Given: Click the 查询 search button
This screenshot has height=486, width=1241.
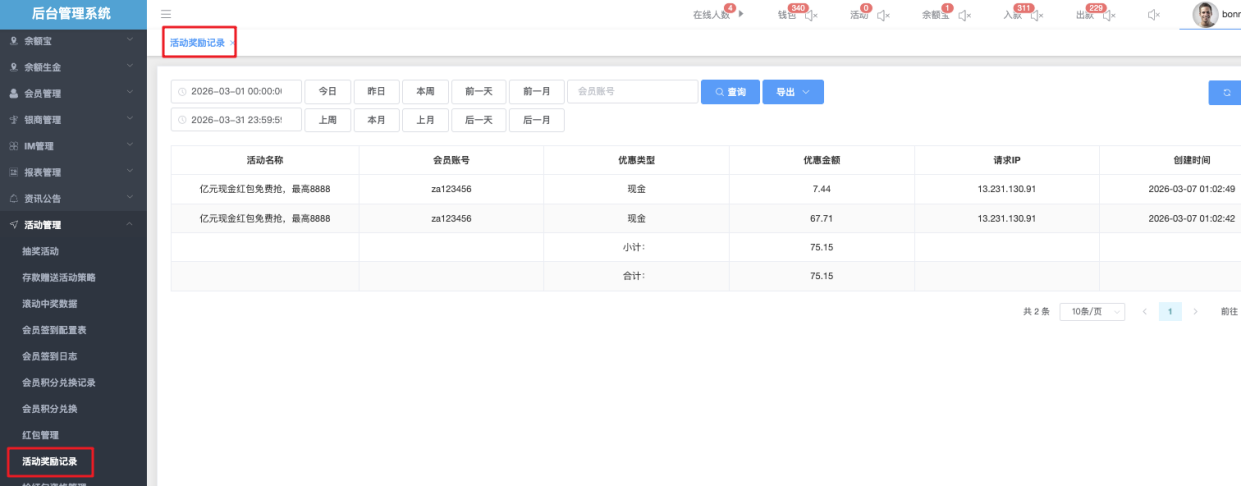Looking at the screenshot, I should tap(730, 92).
